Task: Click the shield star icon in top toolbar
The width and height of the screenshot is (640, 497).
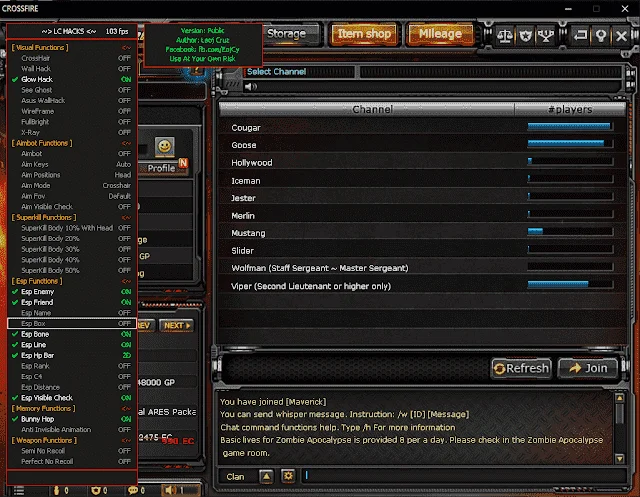Action: pyautogui.click(x=525, y=36)
